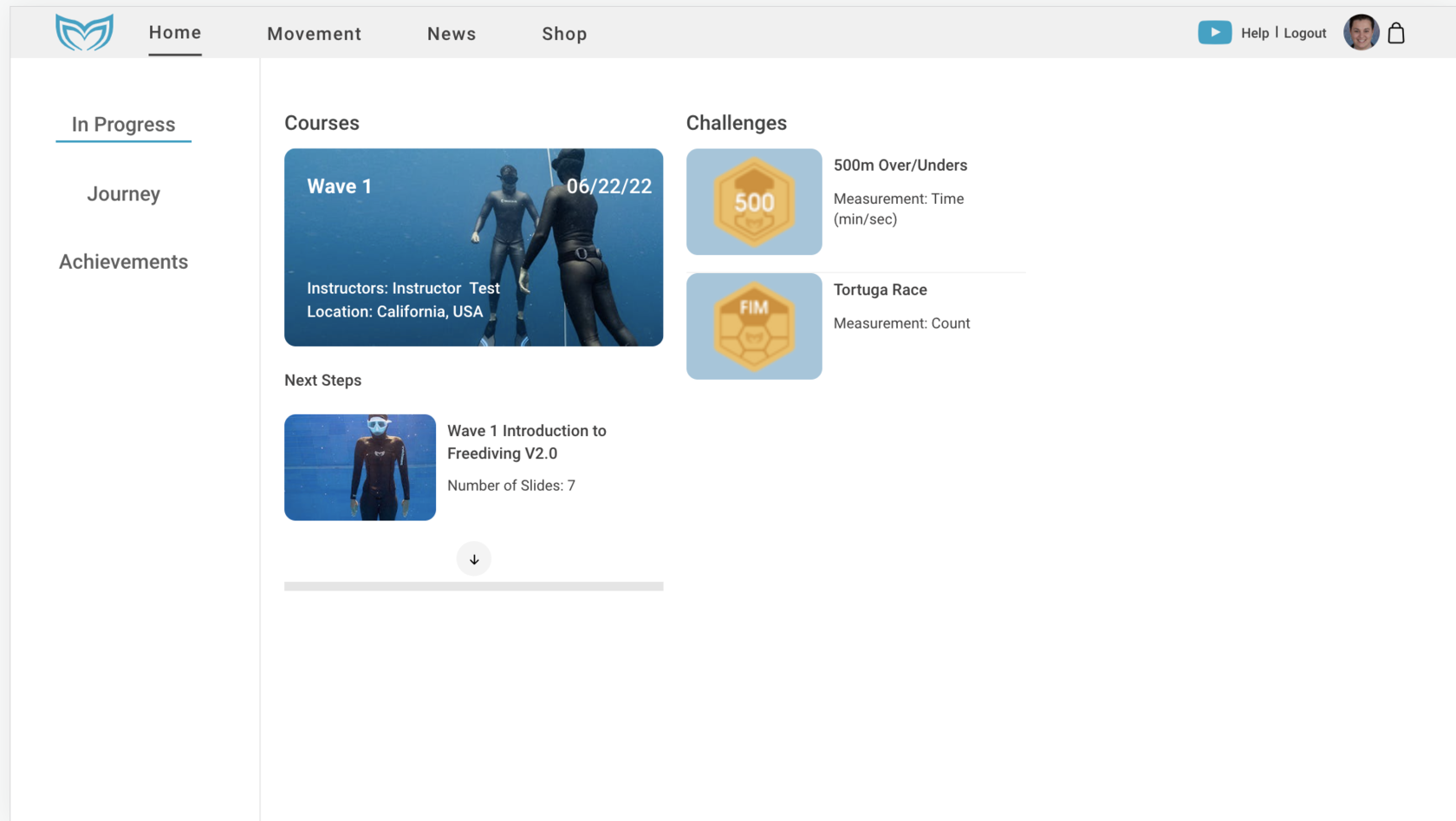Select the FIM hexagon challenge badge
Viewport: 1456px width, 821px height.
[754, 326]
